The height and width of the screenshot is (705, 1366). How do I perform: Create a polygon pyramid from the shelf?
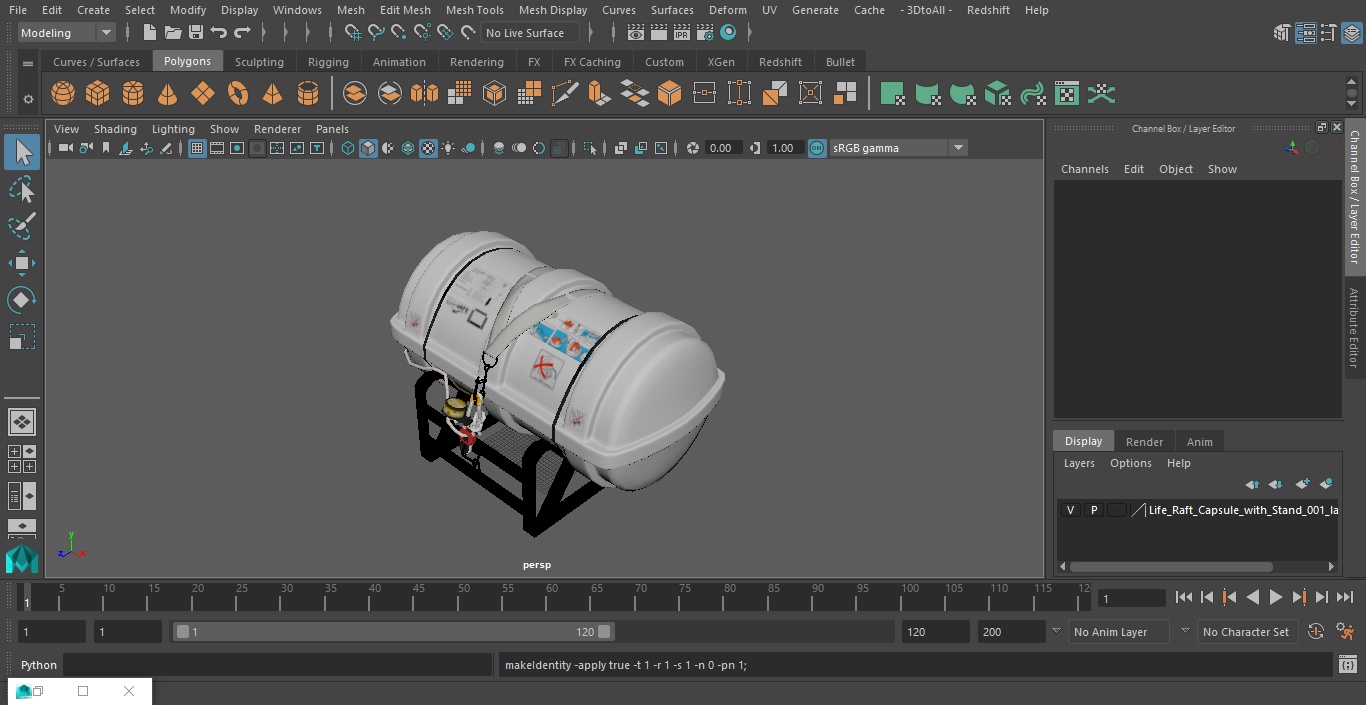[x=273, y=94]
